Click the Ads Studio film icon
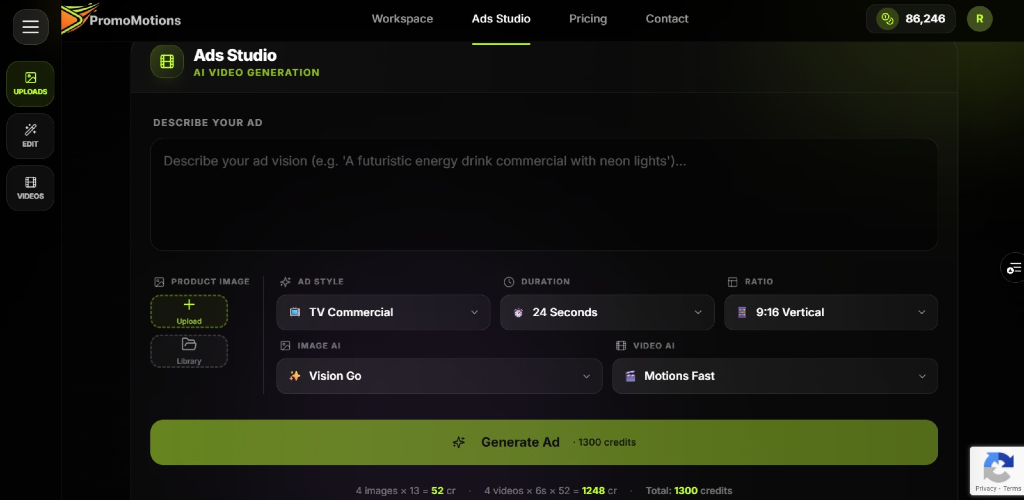Viewport: 1024px width, 500px height. pos(167,62)
